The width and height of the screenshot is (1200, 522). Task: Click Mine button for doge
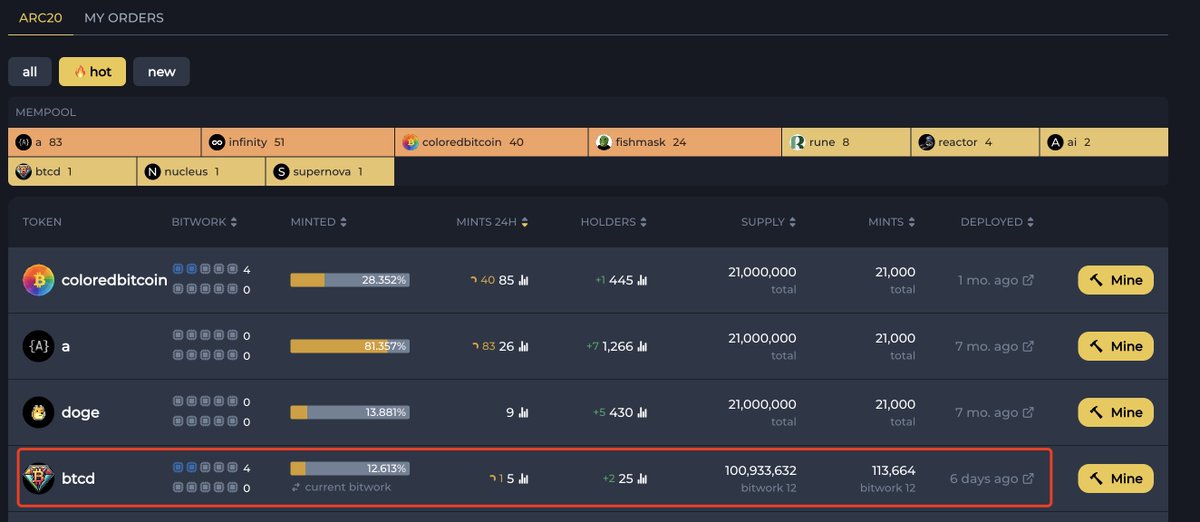(x=1115, y=412)
